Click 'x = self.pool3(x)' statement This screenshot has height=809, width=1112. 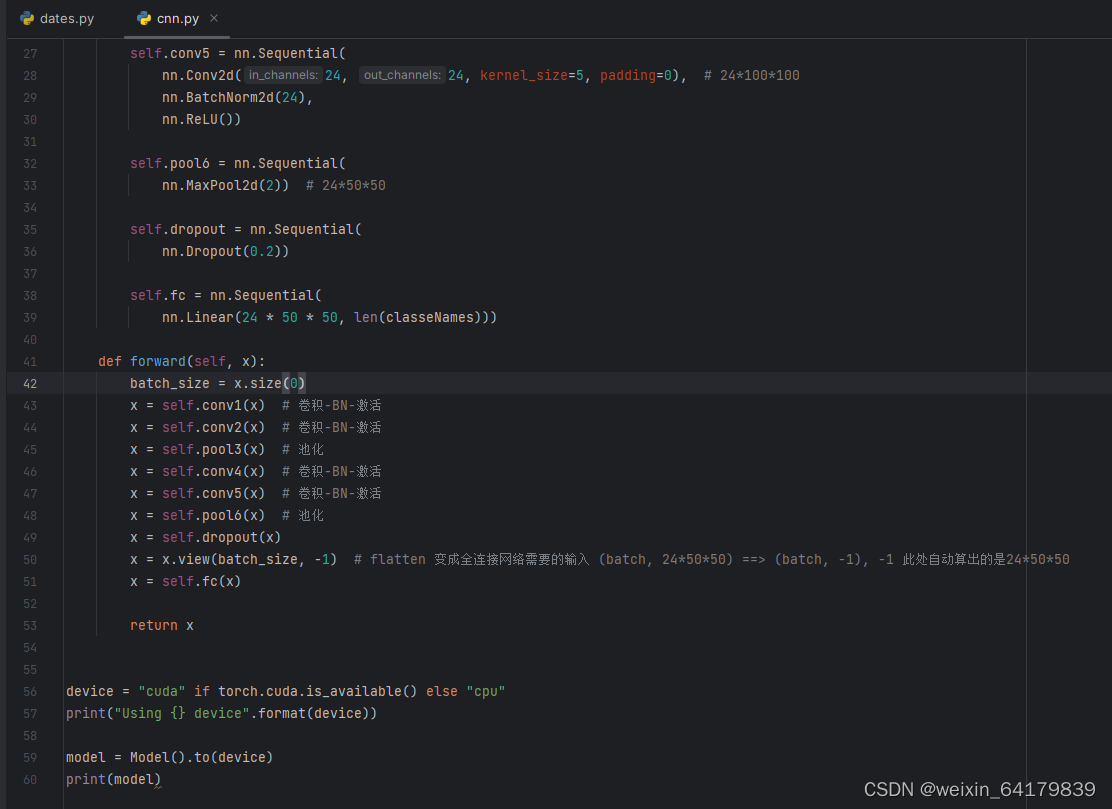[x=197, y=450]
